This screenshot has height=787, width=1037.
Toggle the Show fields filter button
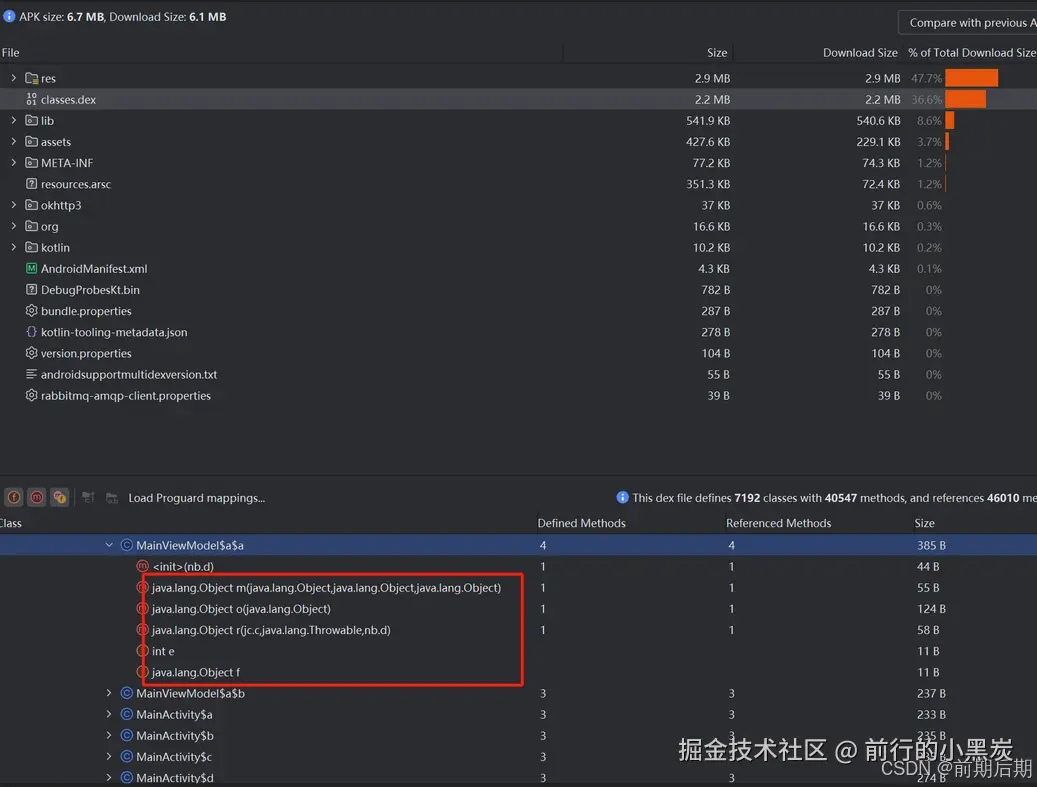(14, 497)
